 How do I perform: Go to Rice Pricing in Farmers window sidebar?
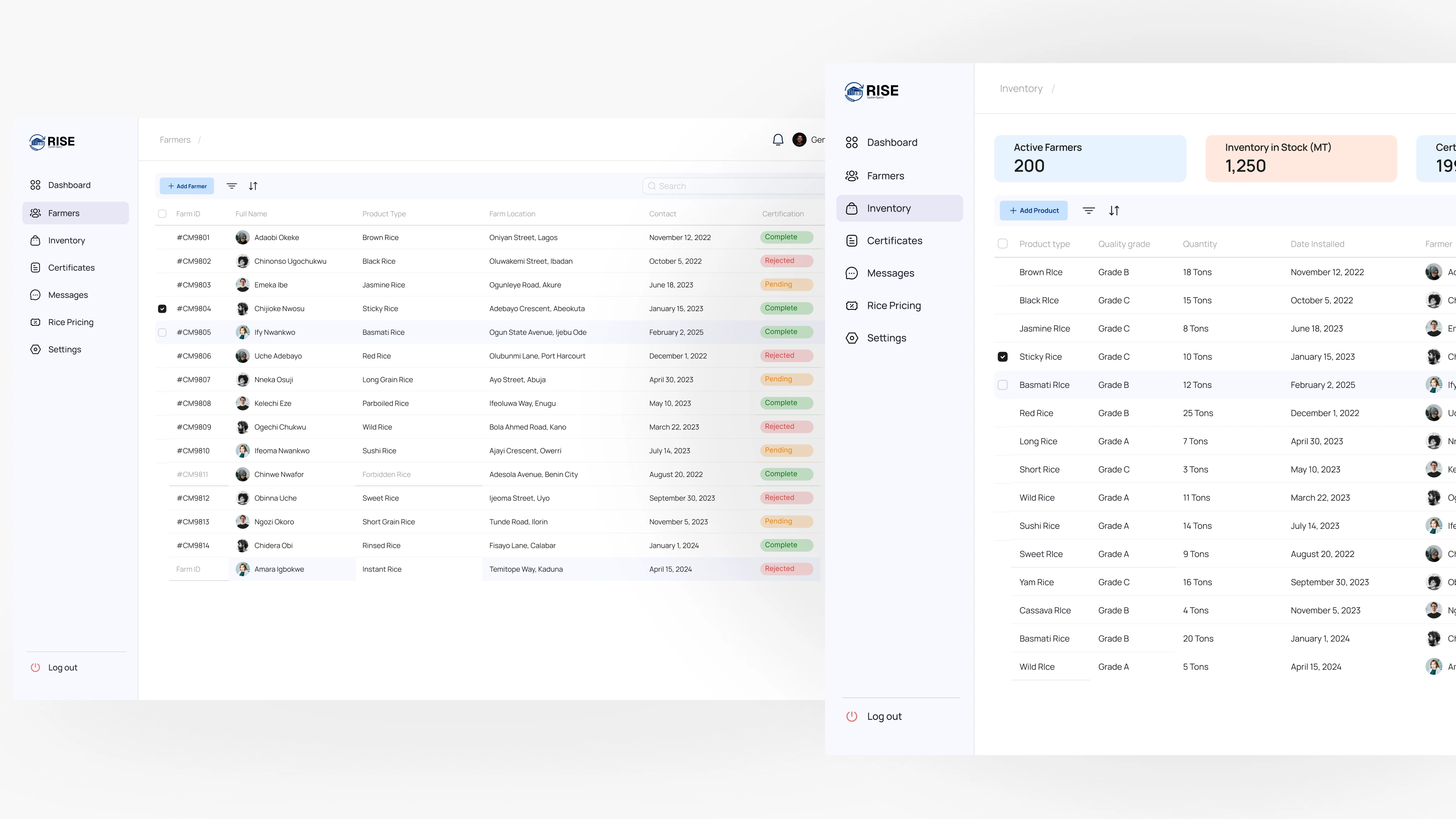(71, 322)
